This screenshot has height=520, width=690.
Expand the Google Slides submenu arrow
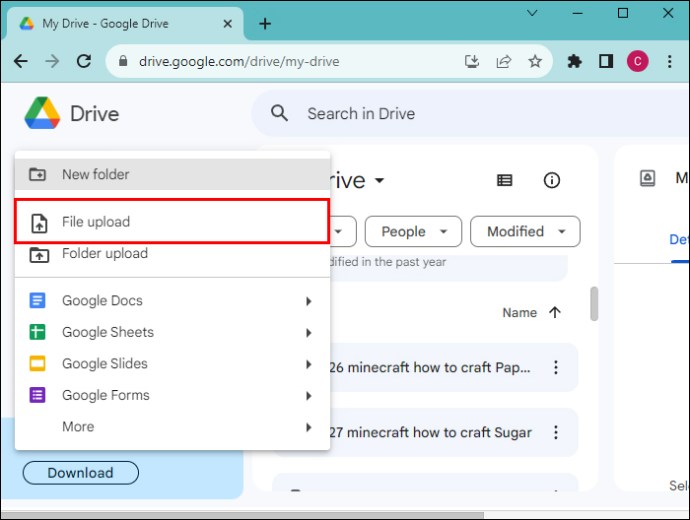point(308,364)
